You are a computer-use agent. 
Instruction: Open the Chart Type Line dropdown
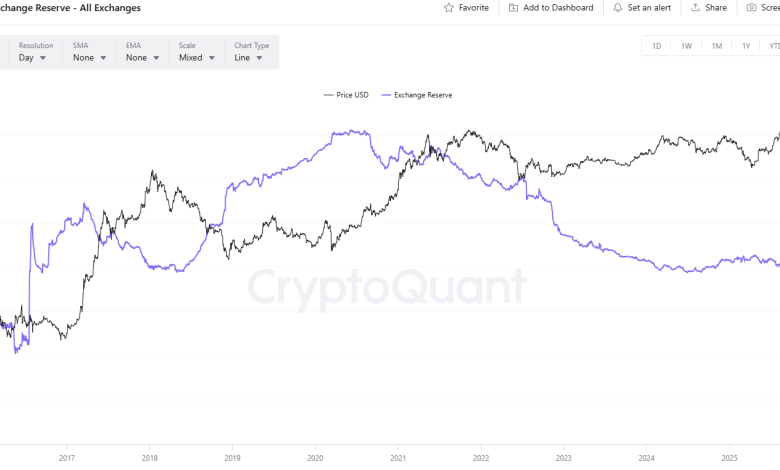tap(249, 58)
